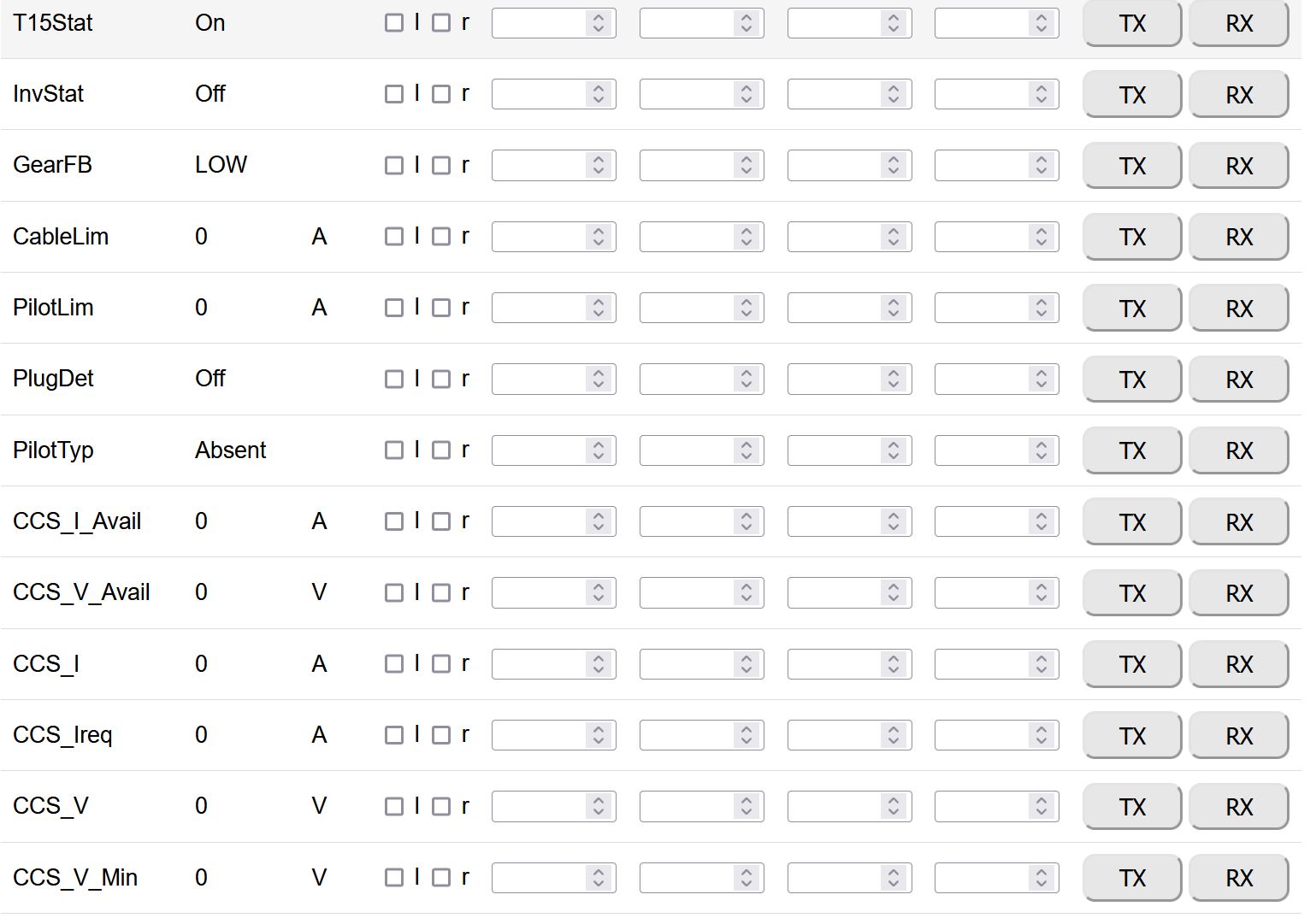This screenshot has width=1316, height=924.
Task: Click the RX button for InvStat
Action: tap(1238, 95)
